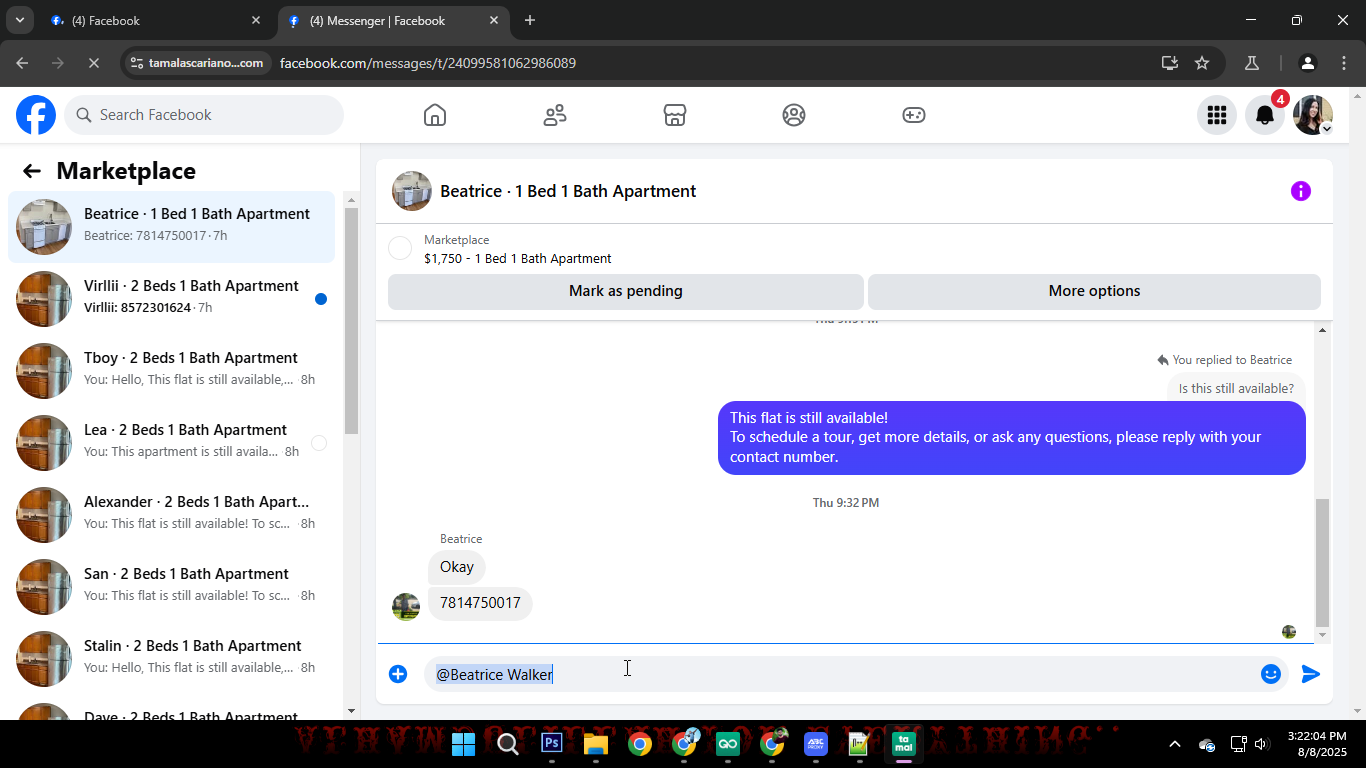This screenshot has width=1366, height=768.
Task: Switch to the first Facebook tab
Action: coord(155,20)
